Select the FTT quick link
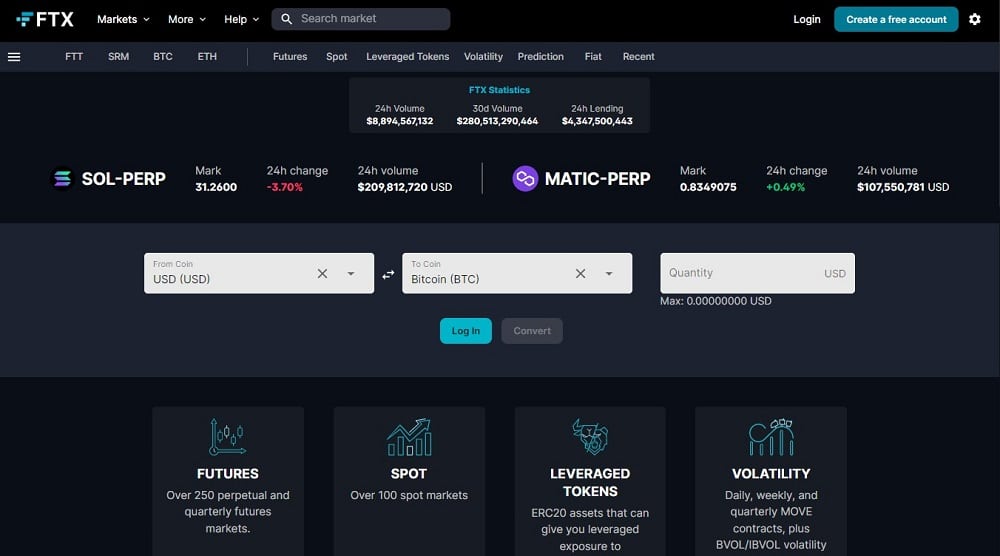The width and height of the screenshot is (1000, 556). [74, 57]
